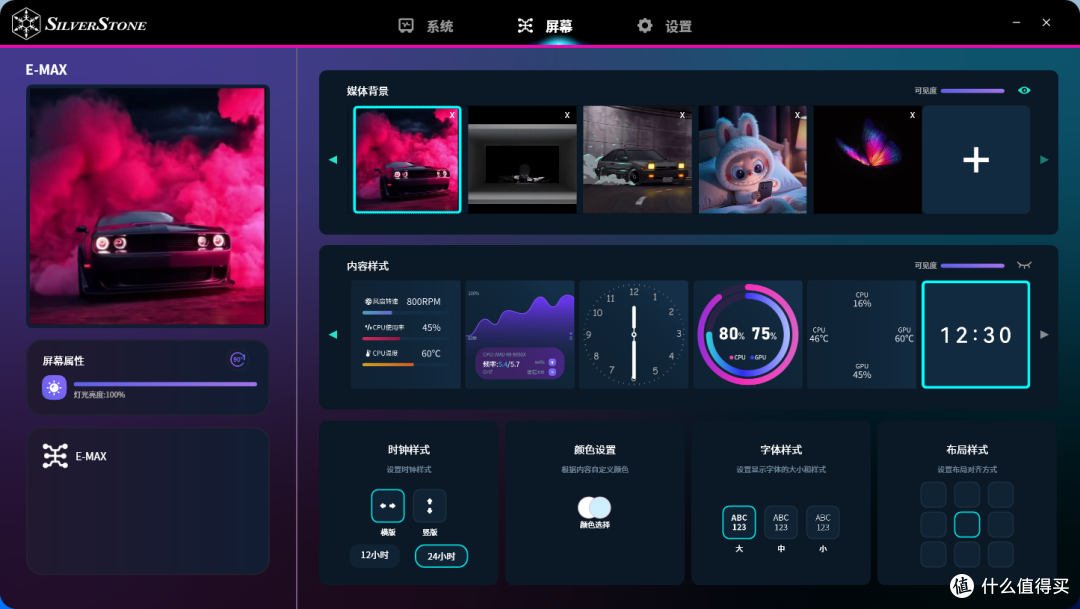Image resolution: width=1080 pixels, height=609 pixels.
Task: Select 竖版 vertical clock layout icon
Action: [x=430, y=506]
